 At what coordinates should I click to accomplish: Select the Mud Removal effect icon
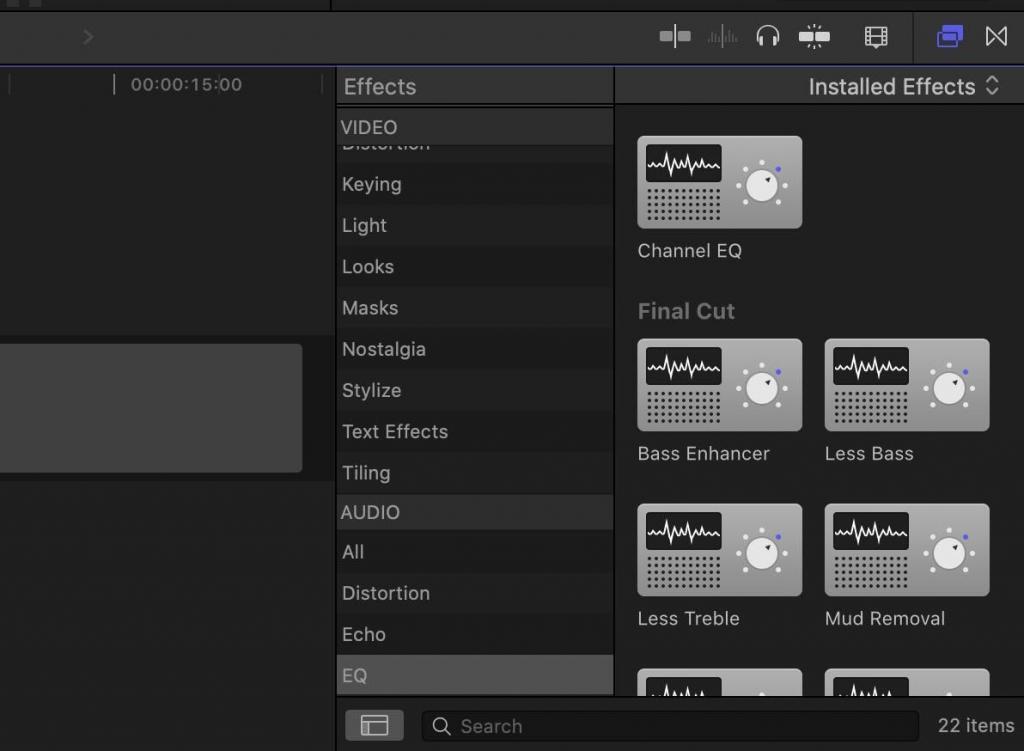click(906, 550)
